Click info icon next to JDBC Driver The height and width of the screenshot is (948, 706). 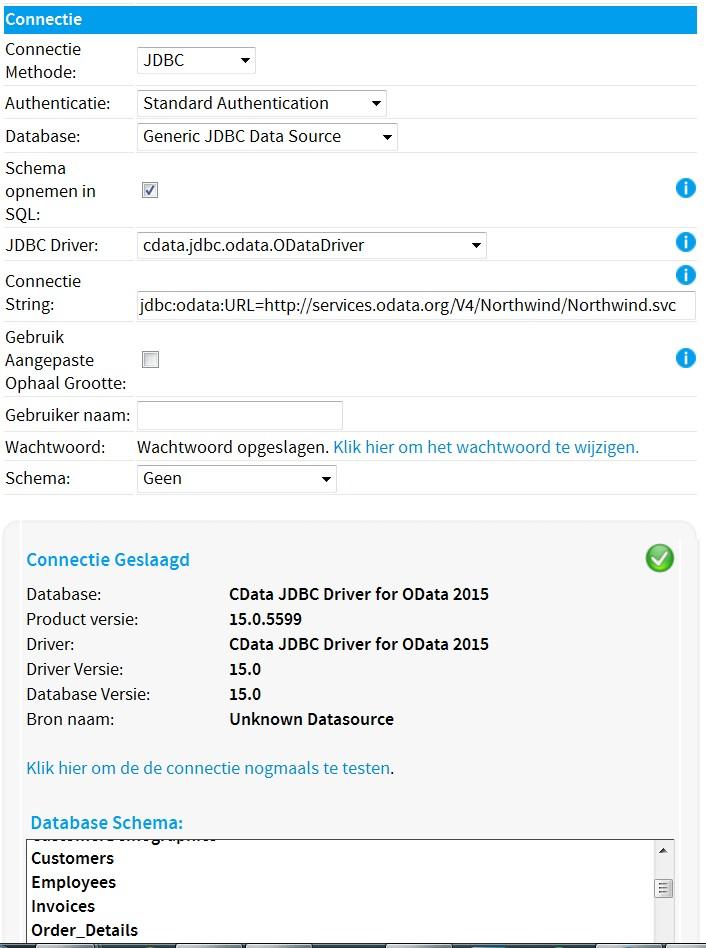coord(685,242)
